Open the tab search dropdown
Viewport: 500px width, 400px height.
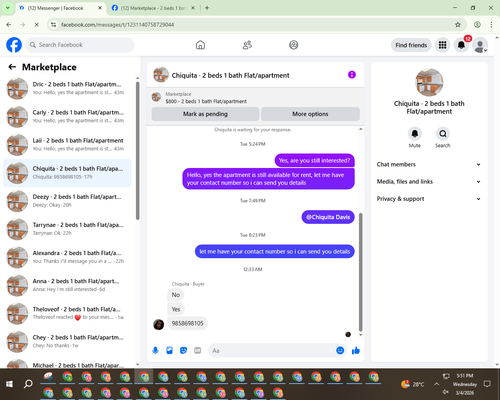click(7, 8)
